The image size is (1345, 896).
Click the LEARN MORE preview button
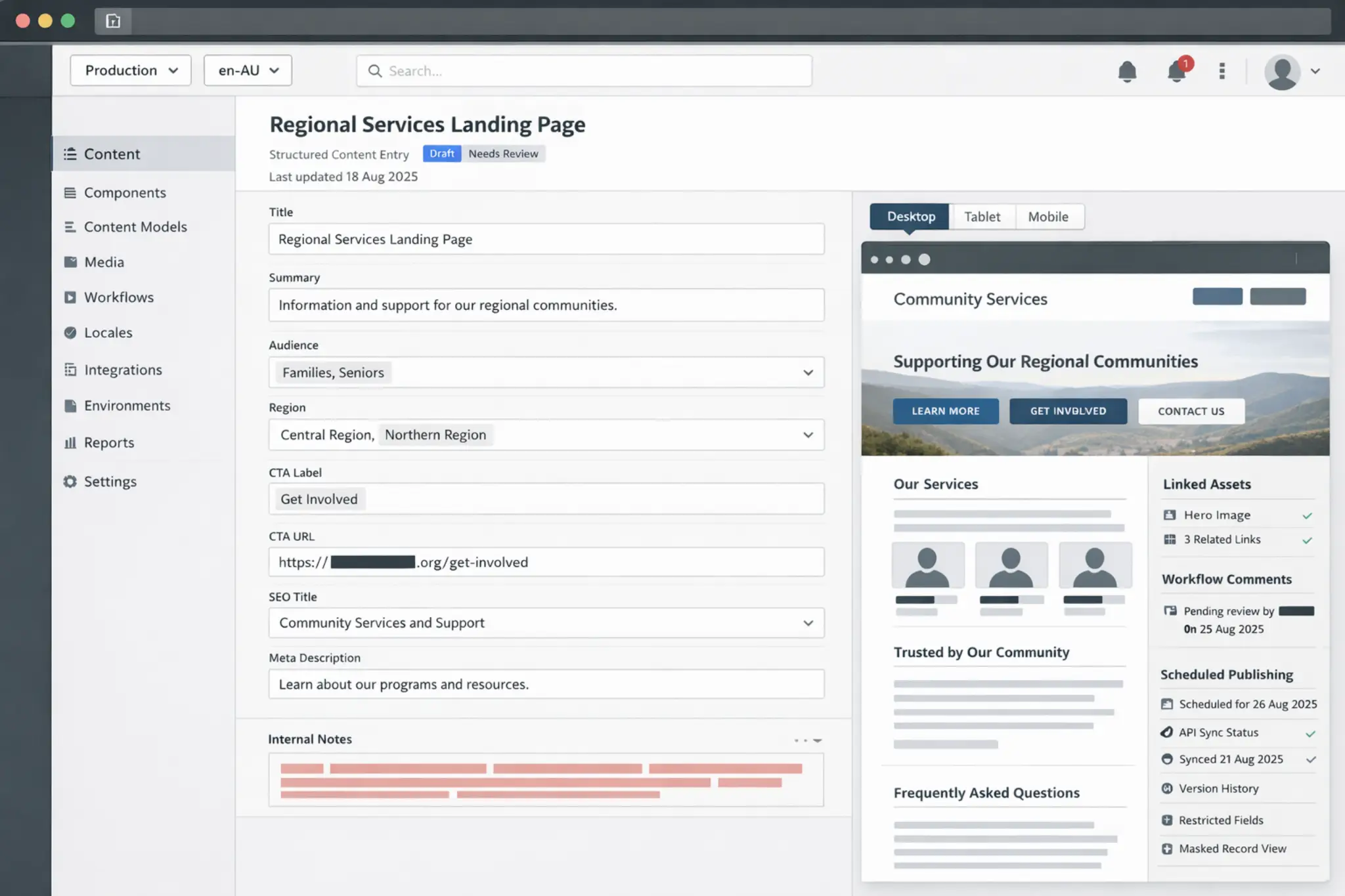click(x=946, y=411)
